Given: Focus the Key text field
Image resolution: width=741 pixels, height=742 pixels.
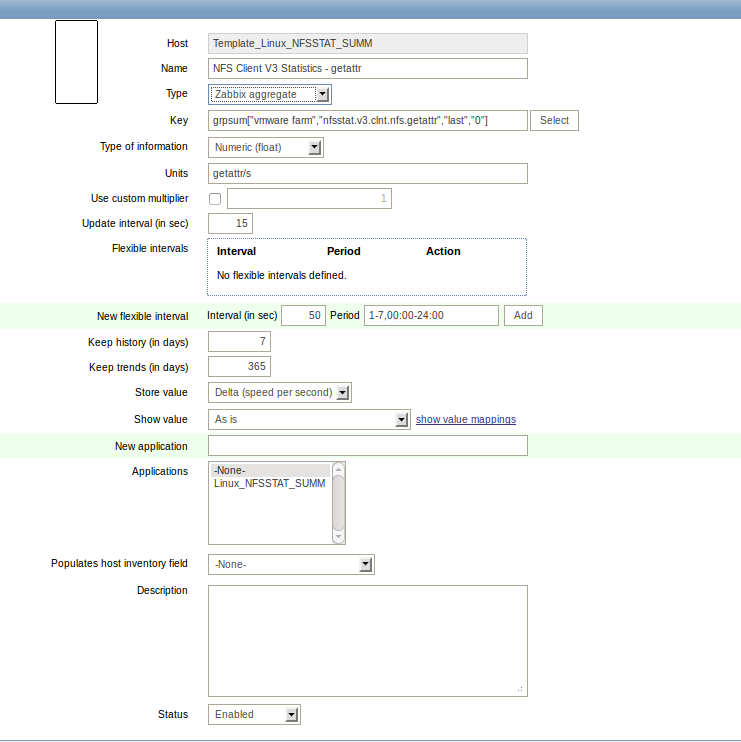Looking at the screenshot, I should click(x=368, y=120).
